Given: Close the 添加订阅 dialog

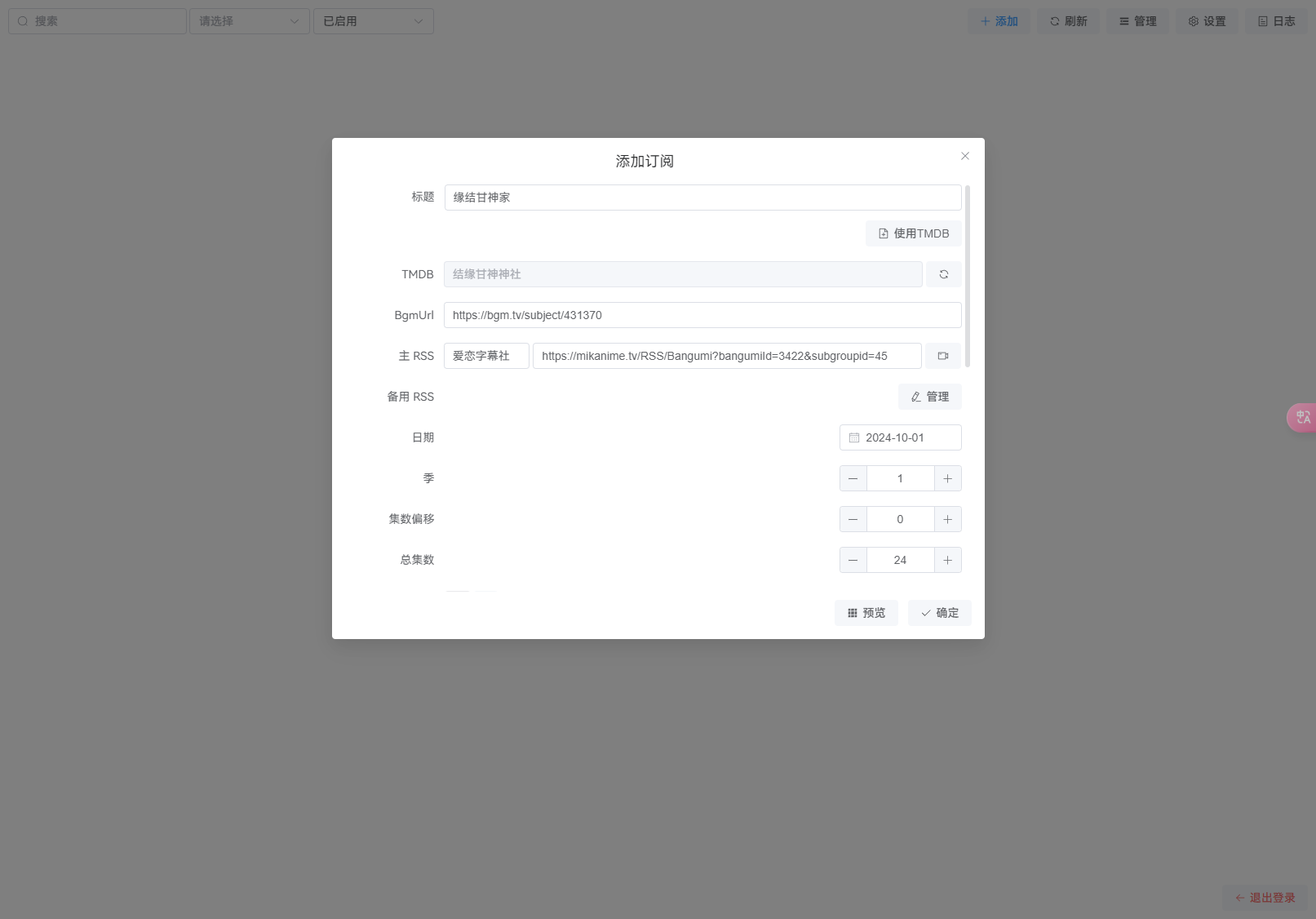Looking at the screenshot, I should (x=965, y=156).
